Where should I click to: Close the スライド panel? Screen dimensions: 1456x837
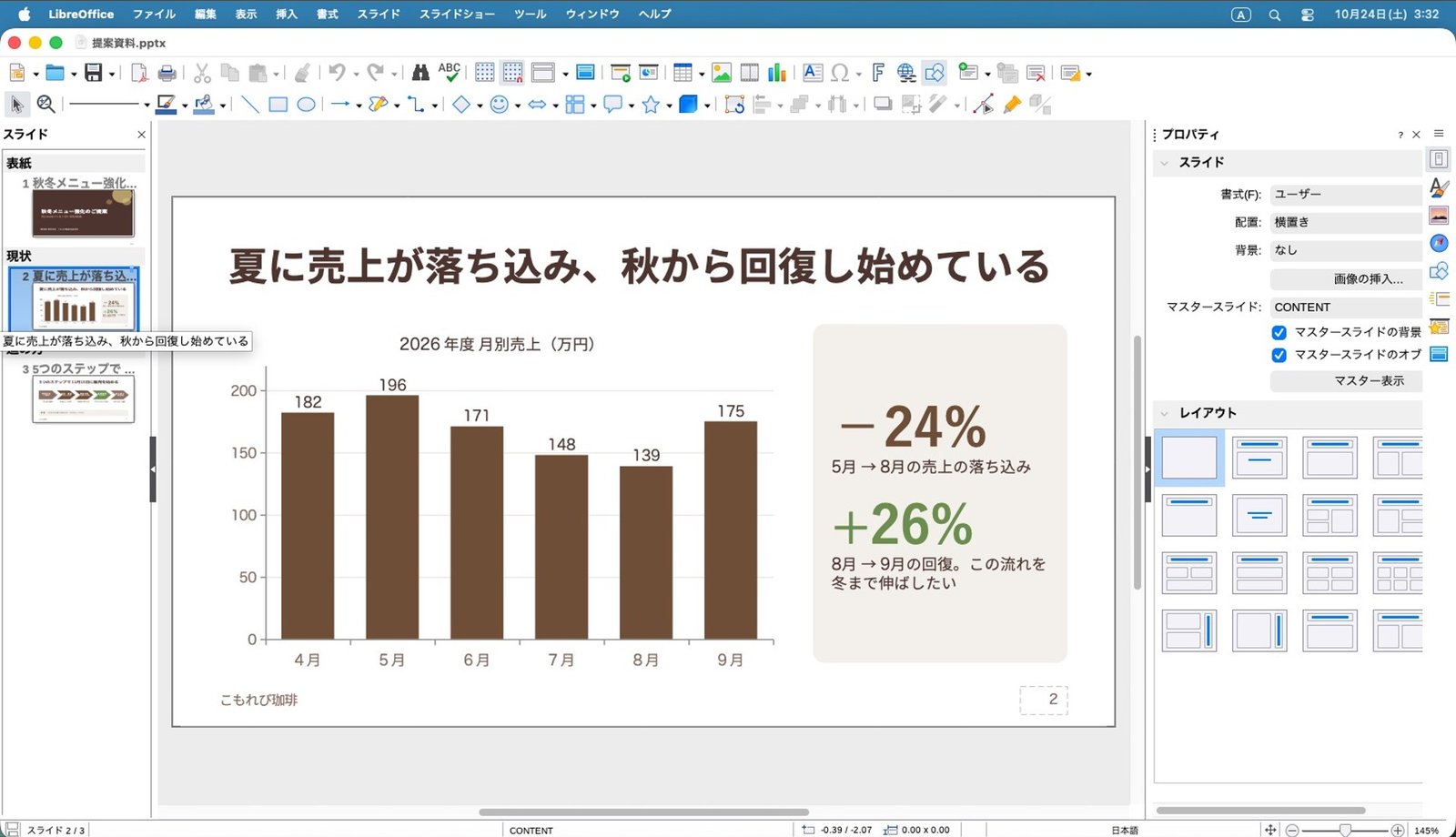tap(141, 135)
